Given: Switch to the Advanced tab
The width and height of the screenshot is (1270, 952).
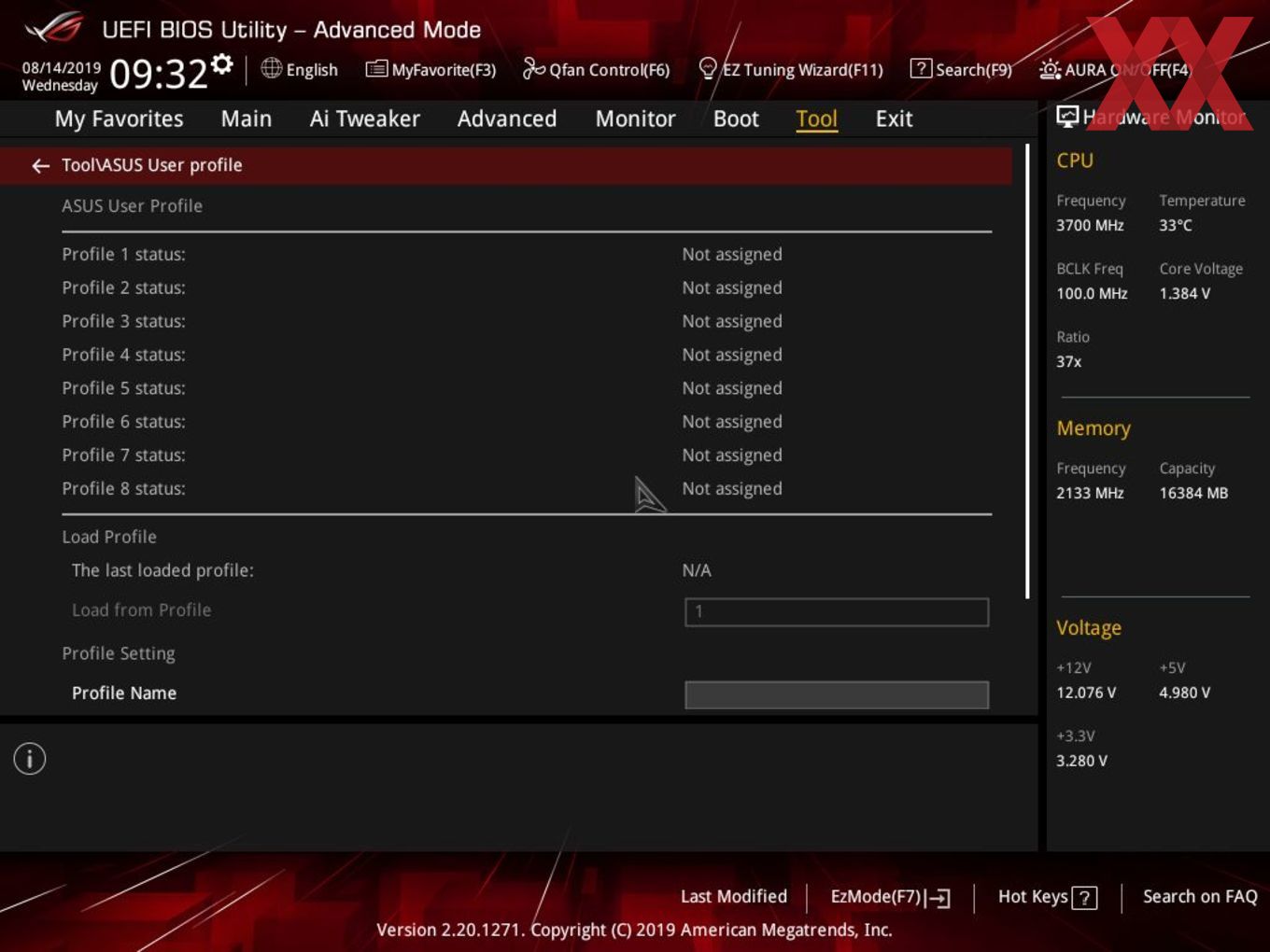Looking at the screenshot, I should (507, 119).
